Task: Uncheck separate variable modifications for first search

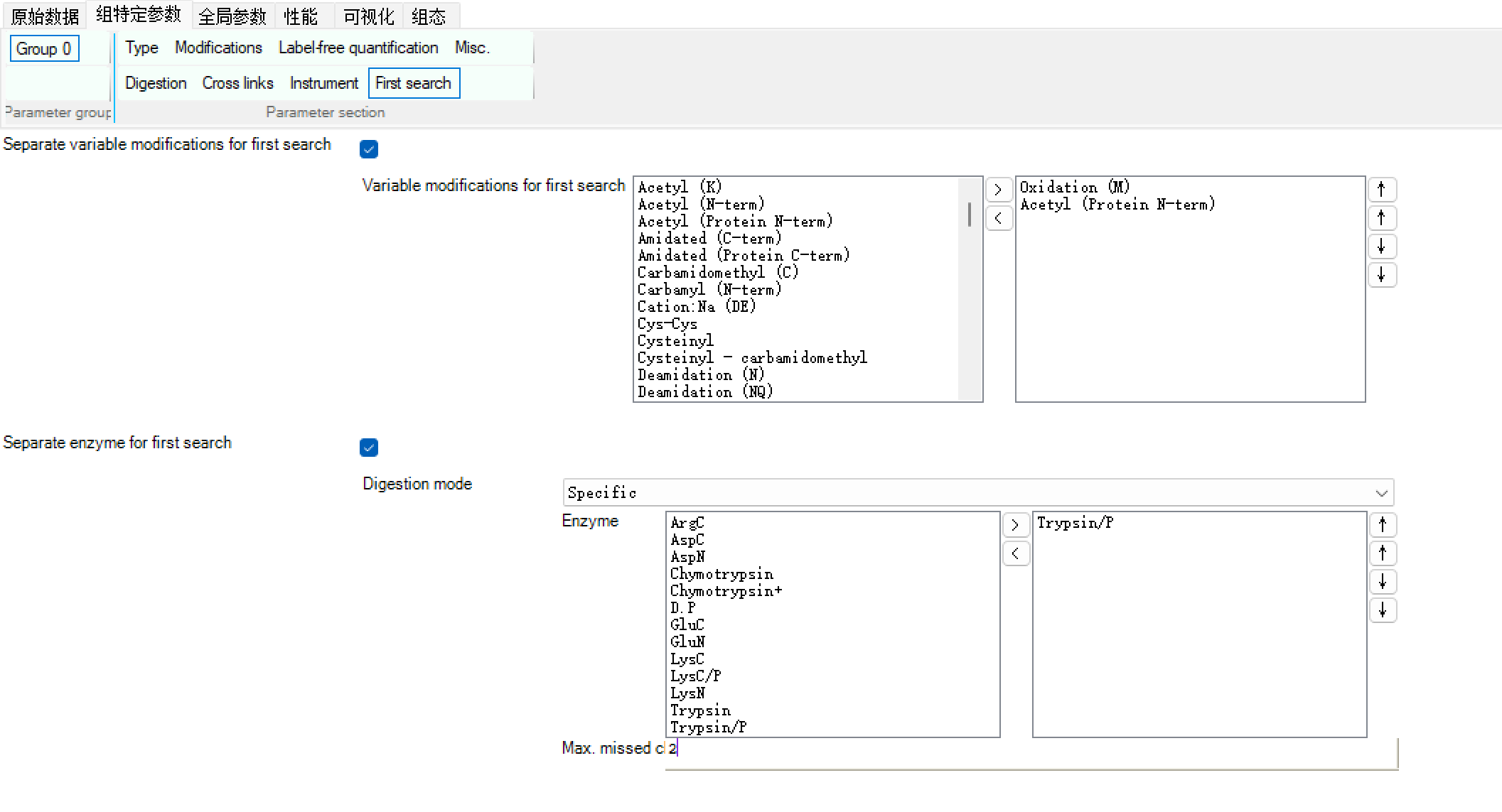Action: click(369, 149)
